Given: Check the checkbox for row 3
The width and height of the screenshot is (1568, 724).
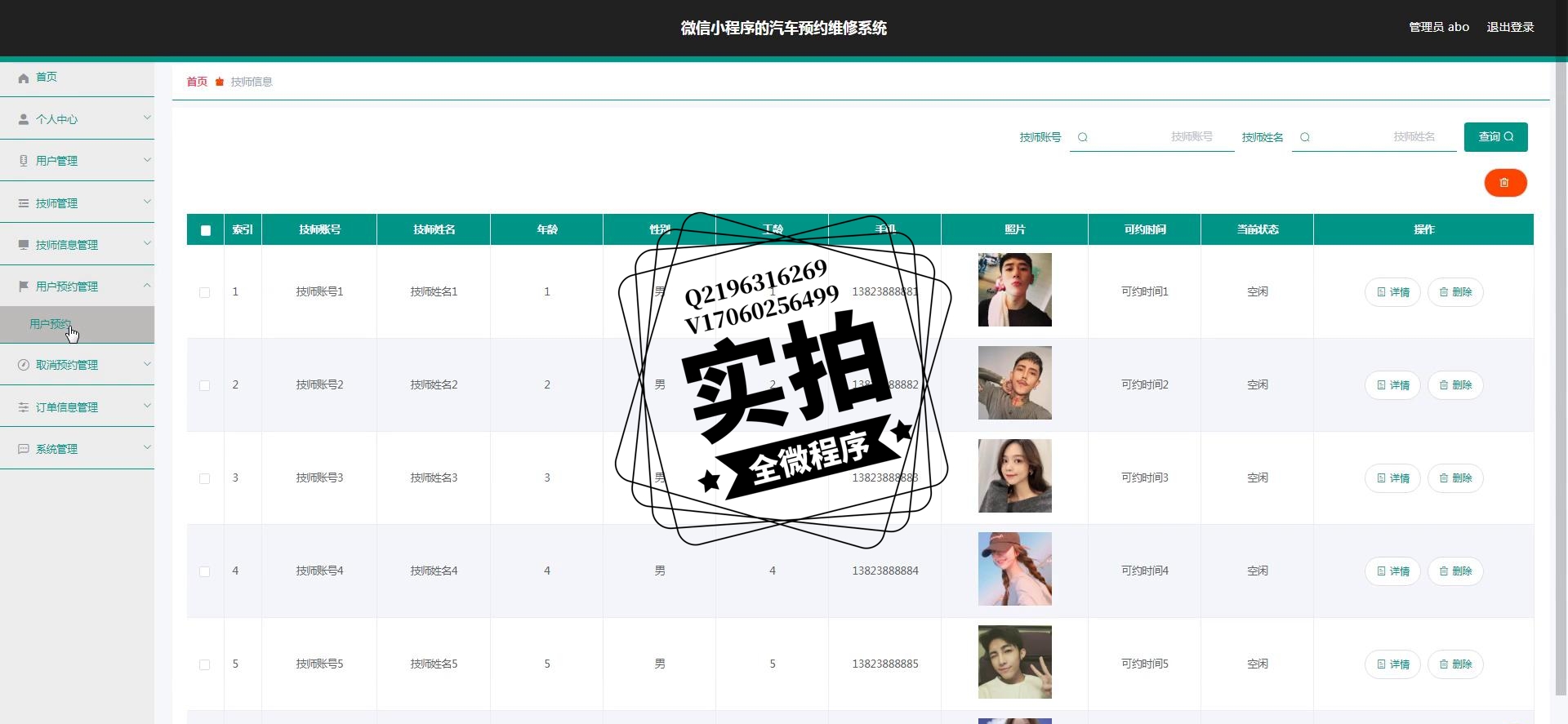Looking at the screenshot, I should [x=205, y=478].
